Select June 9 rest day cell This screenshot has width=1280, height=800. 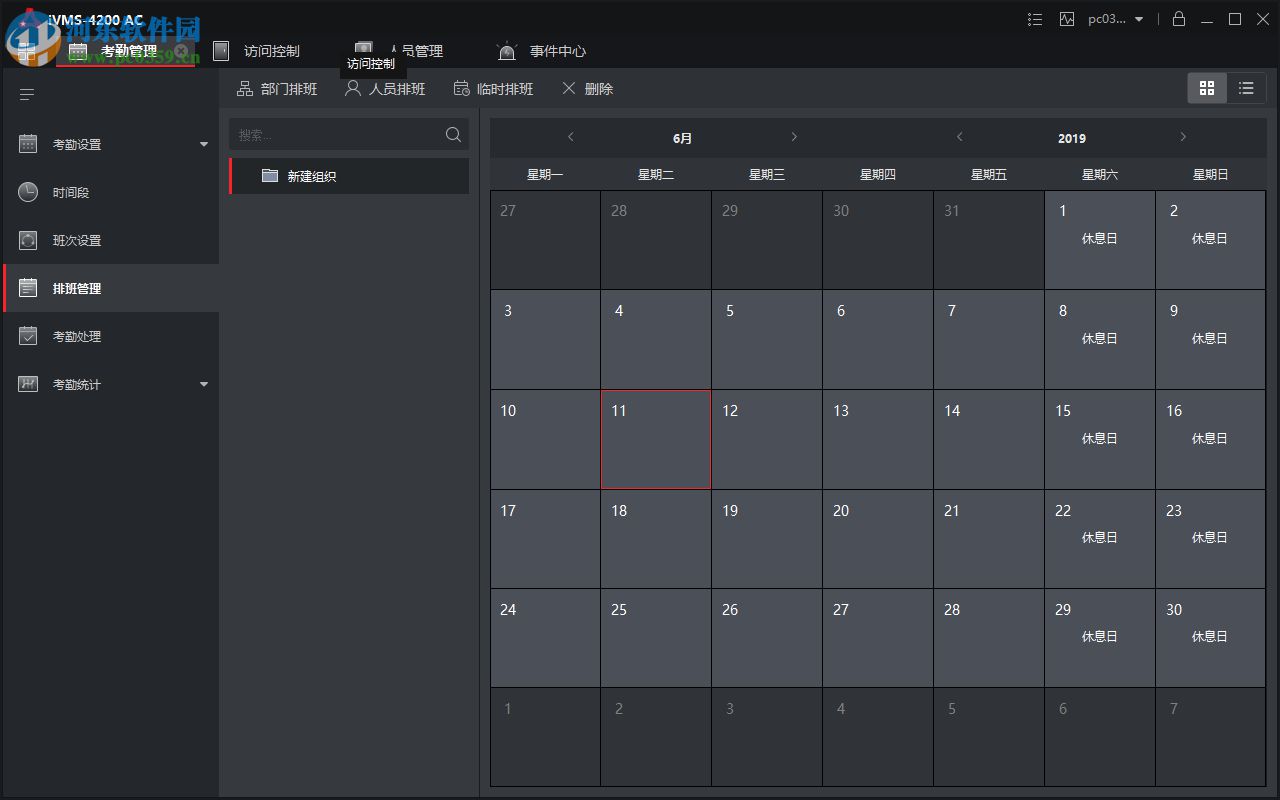1210,340
